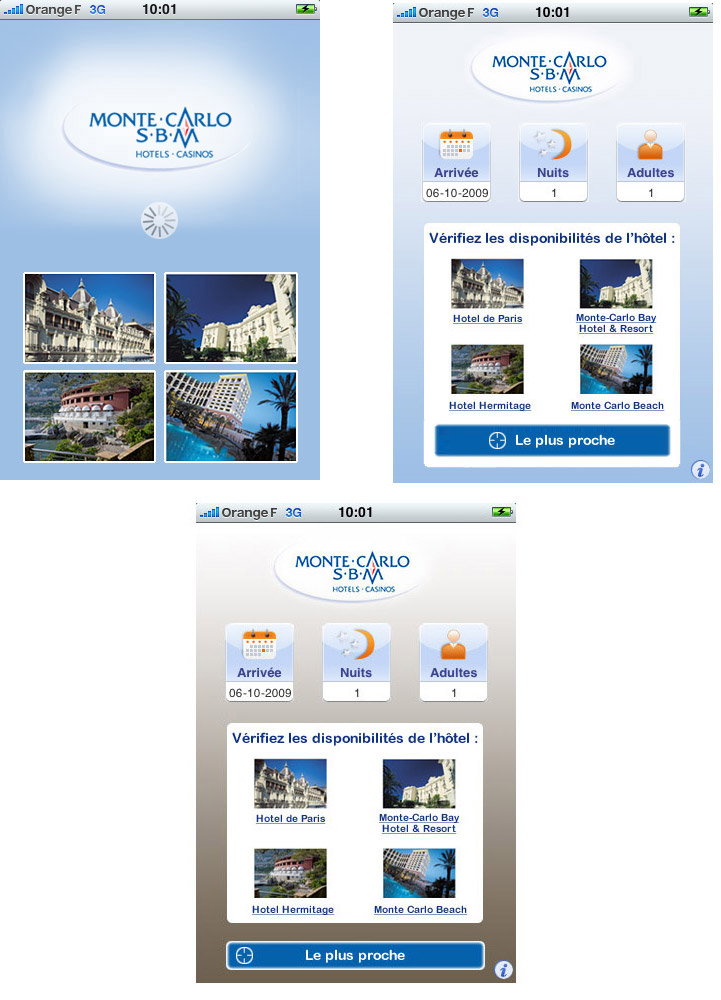Click Nuits label on beige screen
Screen dimensions: 721x1000
click(356, 673)
